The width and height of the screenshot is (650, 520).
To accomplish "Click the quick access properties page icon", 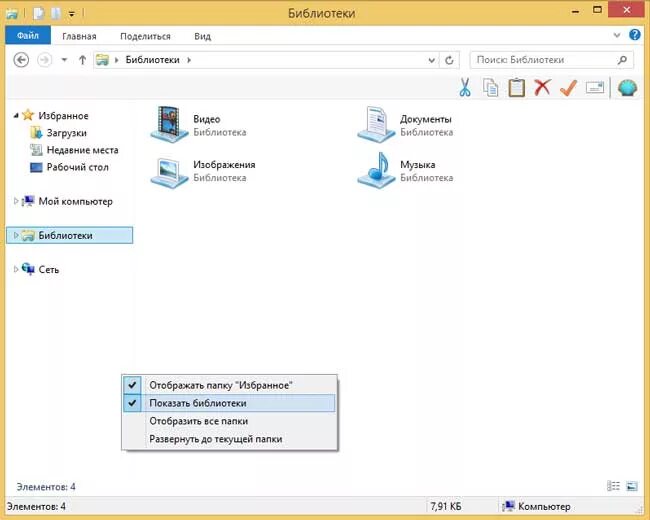I will (x=39, y=14).
